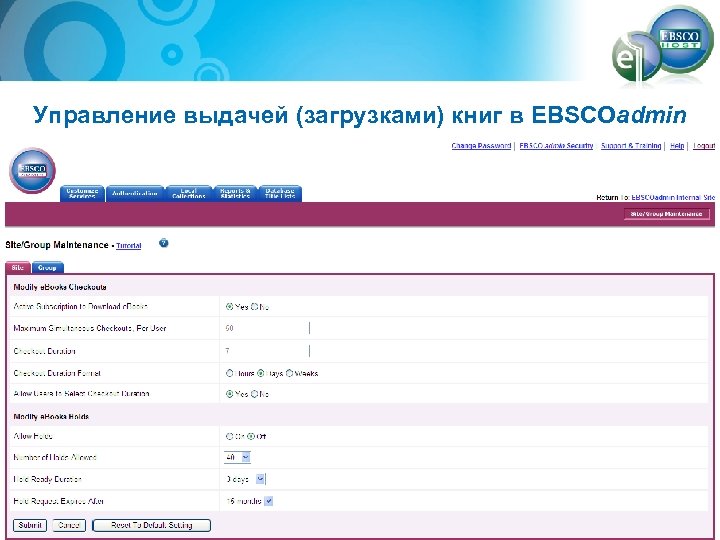Choose Days as Checkout Duration Format
Viewport: 720px width, 540px height.
[260, 373]
